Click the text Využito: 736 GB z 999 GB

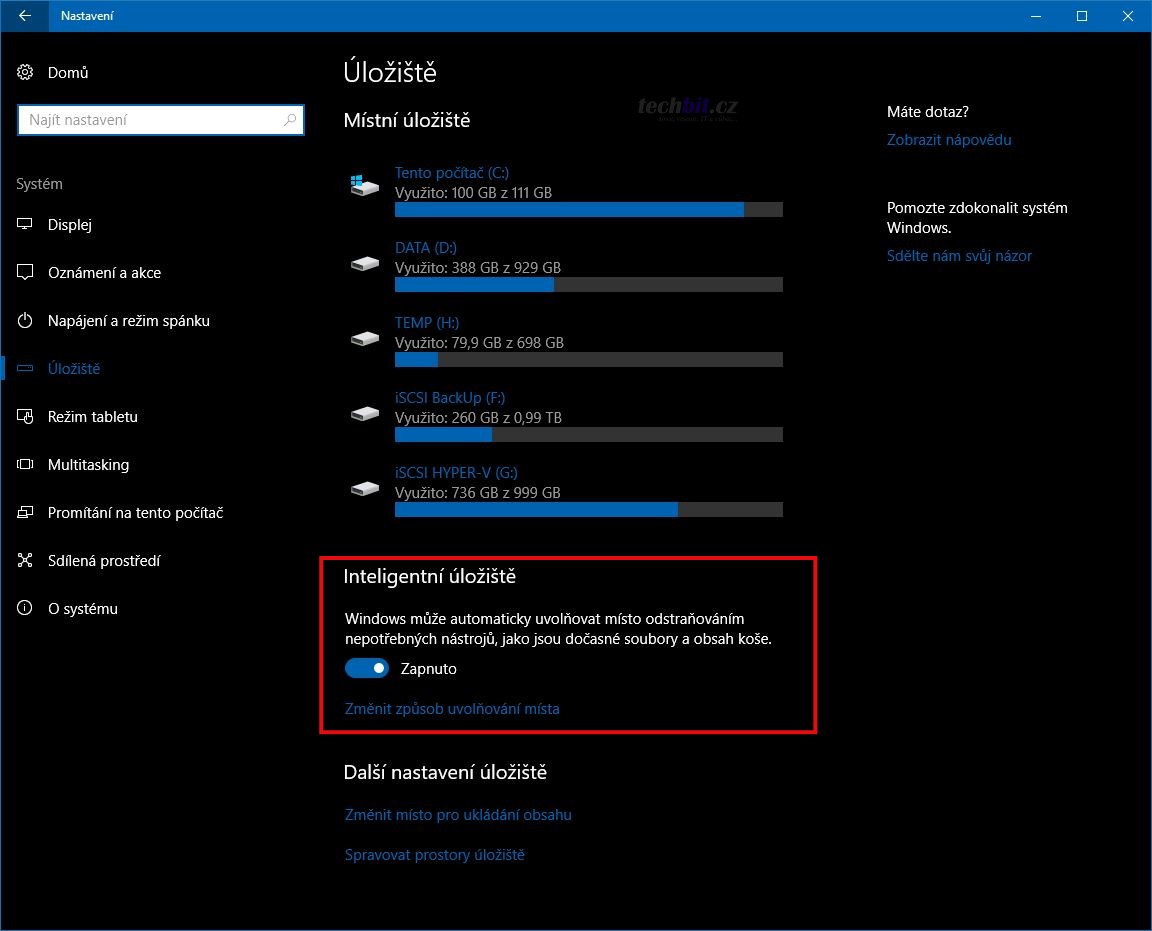(478, 492)
